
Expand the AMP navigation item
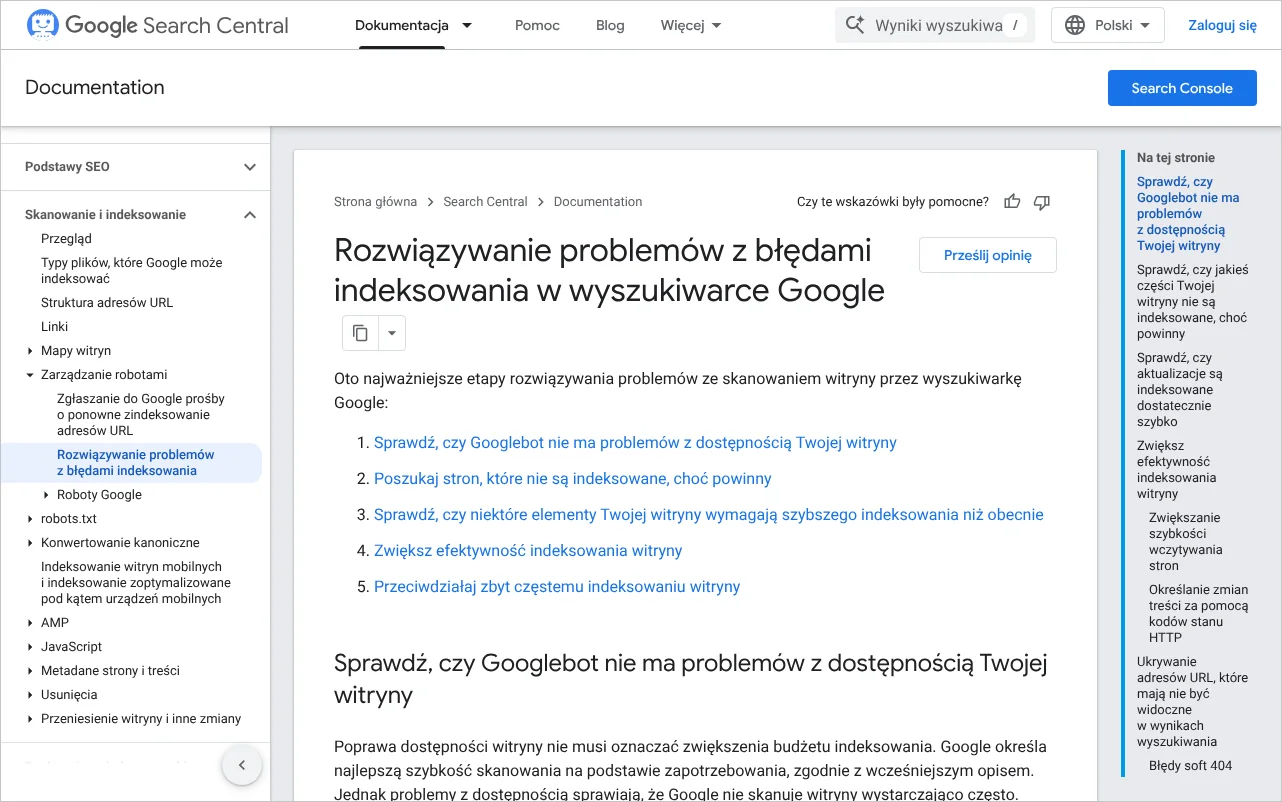click(30, 623)
